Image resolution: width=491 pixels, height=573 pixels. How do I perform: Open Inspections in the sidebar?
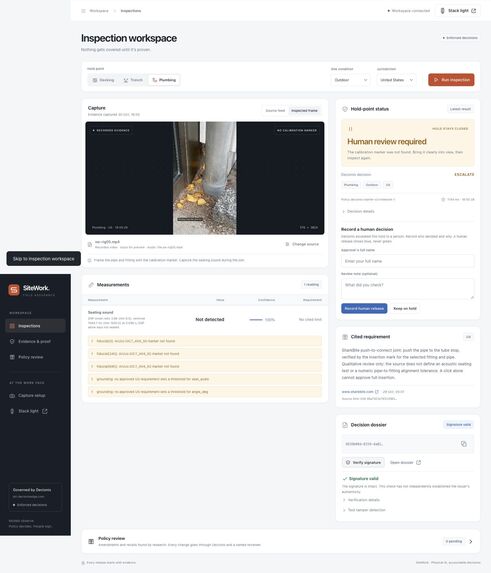click(35, 326)
